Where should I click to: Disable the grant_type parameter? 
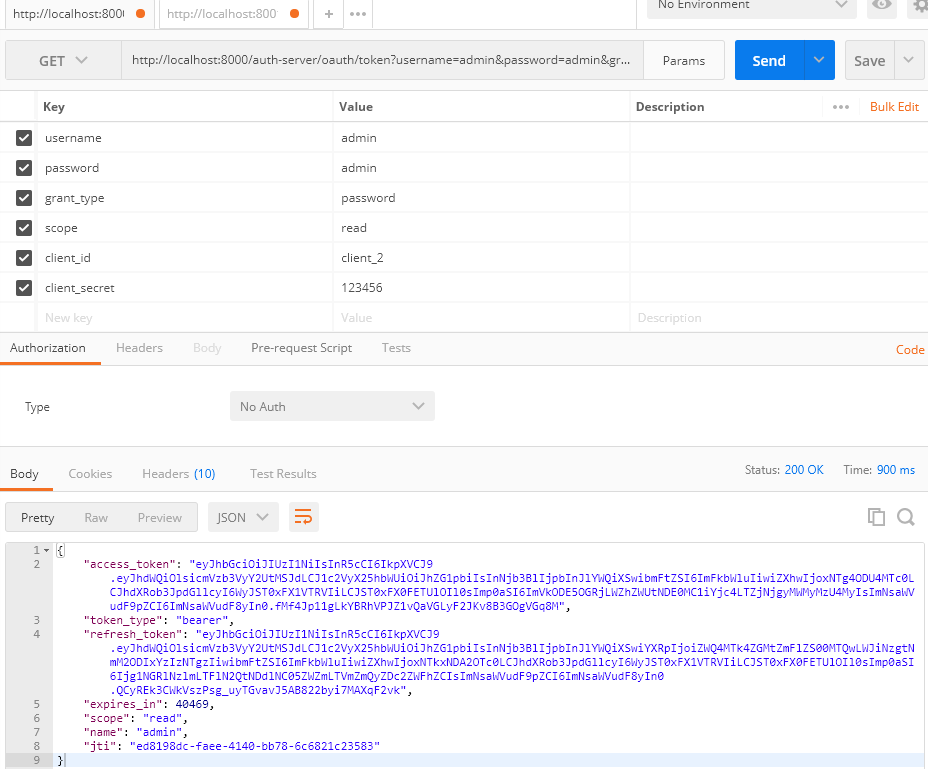point(24,198)
